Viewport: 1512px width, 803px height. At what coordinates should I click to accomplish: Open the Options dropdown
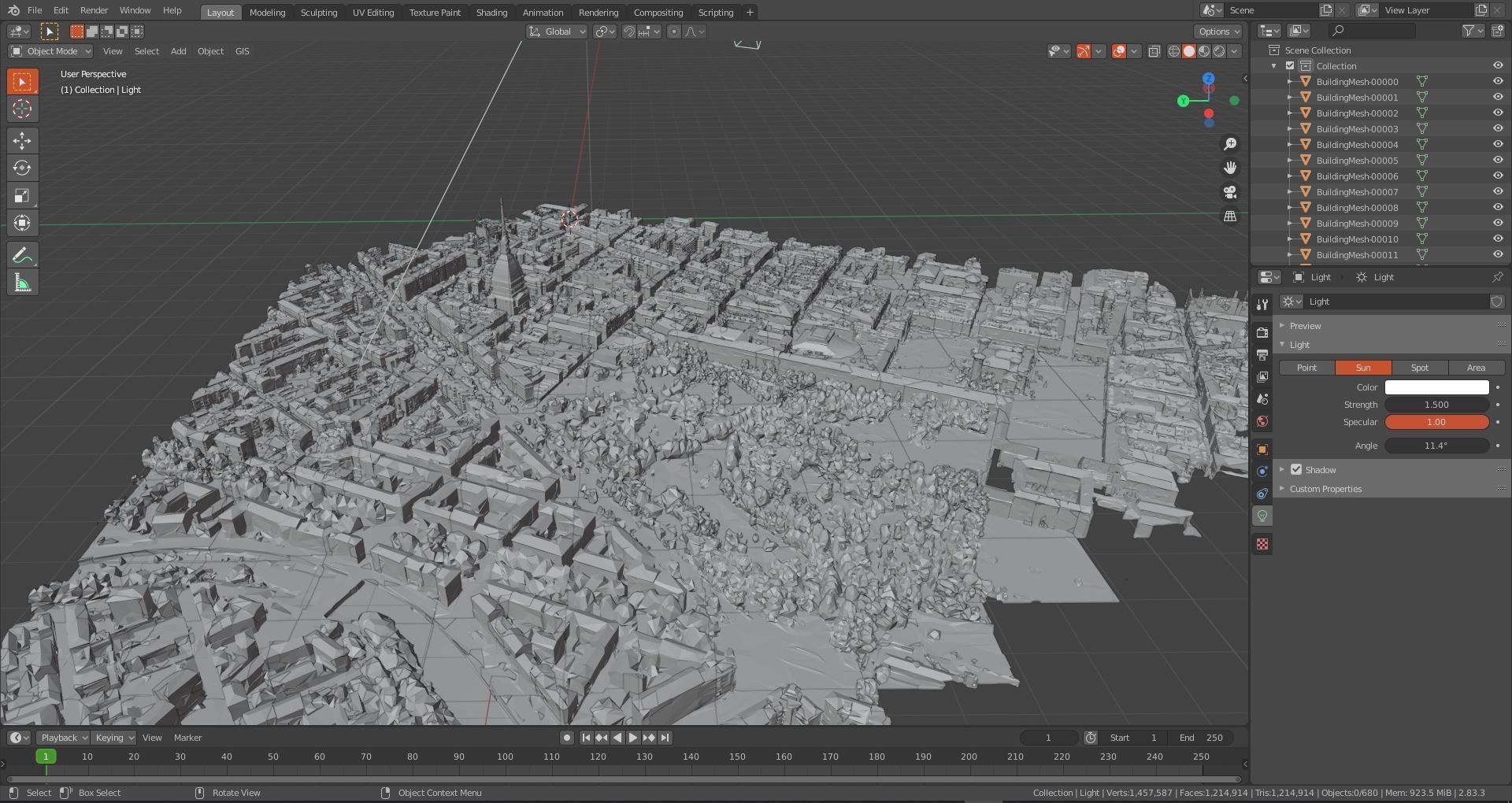(1218, 31)
